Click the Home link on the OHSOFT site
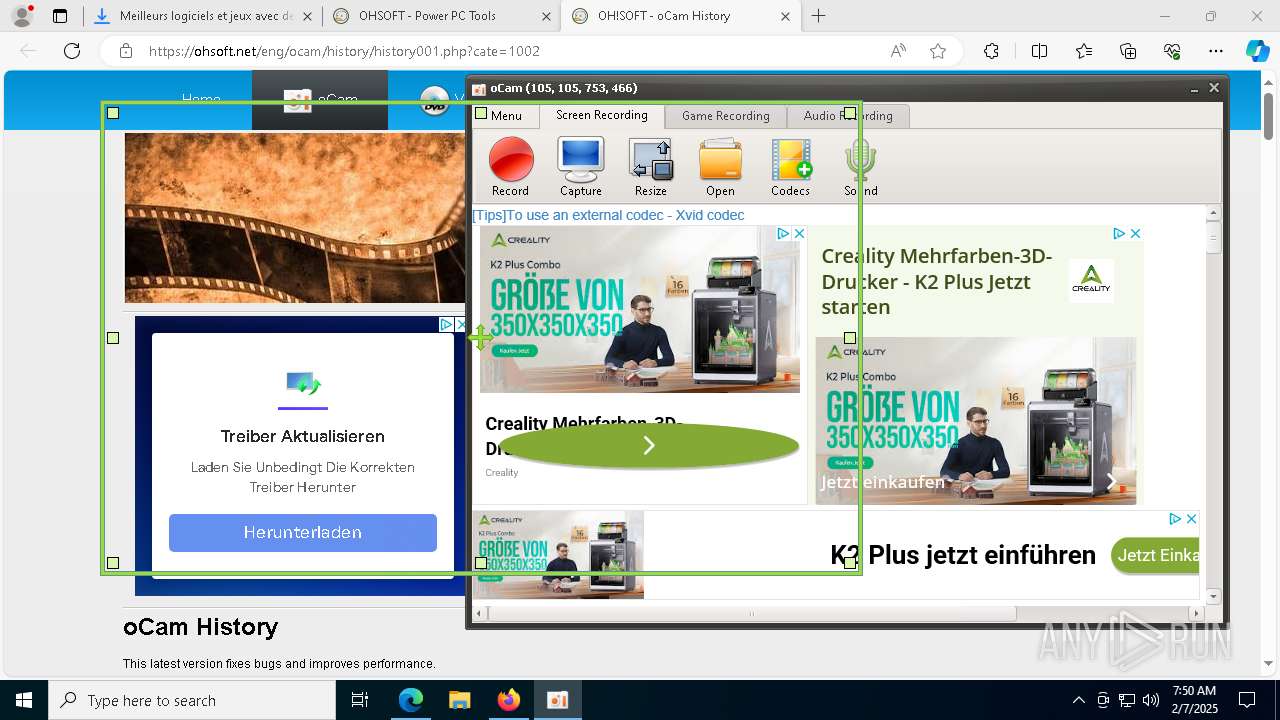Screen dimensions: 1280x720 [201, 99]
